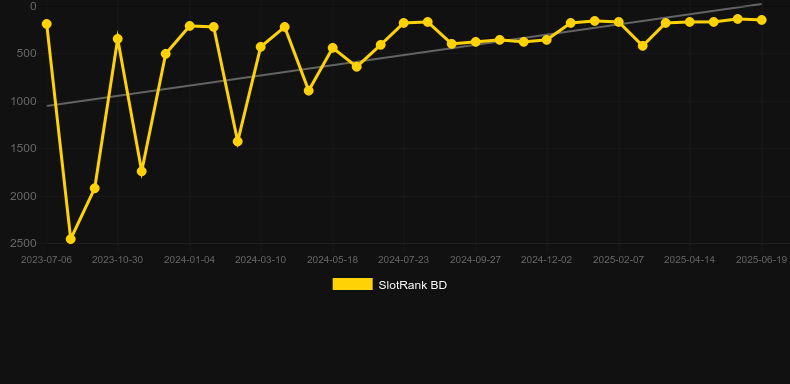Screen dimensions: 790x384
Task: Select the data point above 2025-04-14
Action: (690, 22)
